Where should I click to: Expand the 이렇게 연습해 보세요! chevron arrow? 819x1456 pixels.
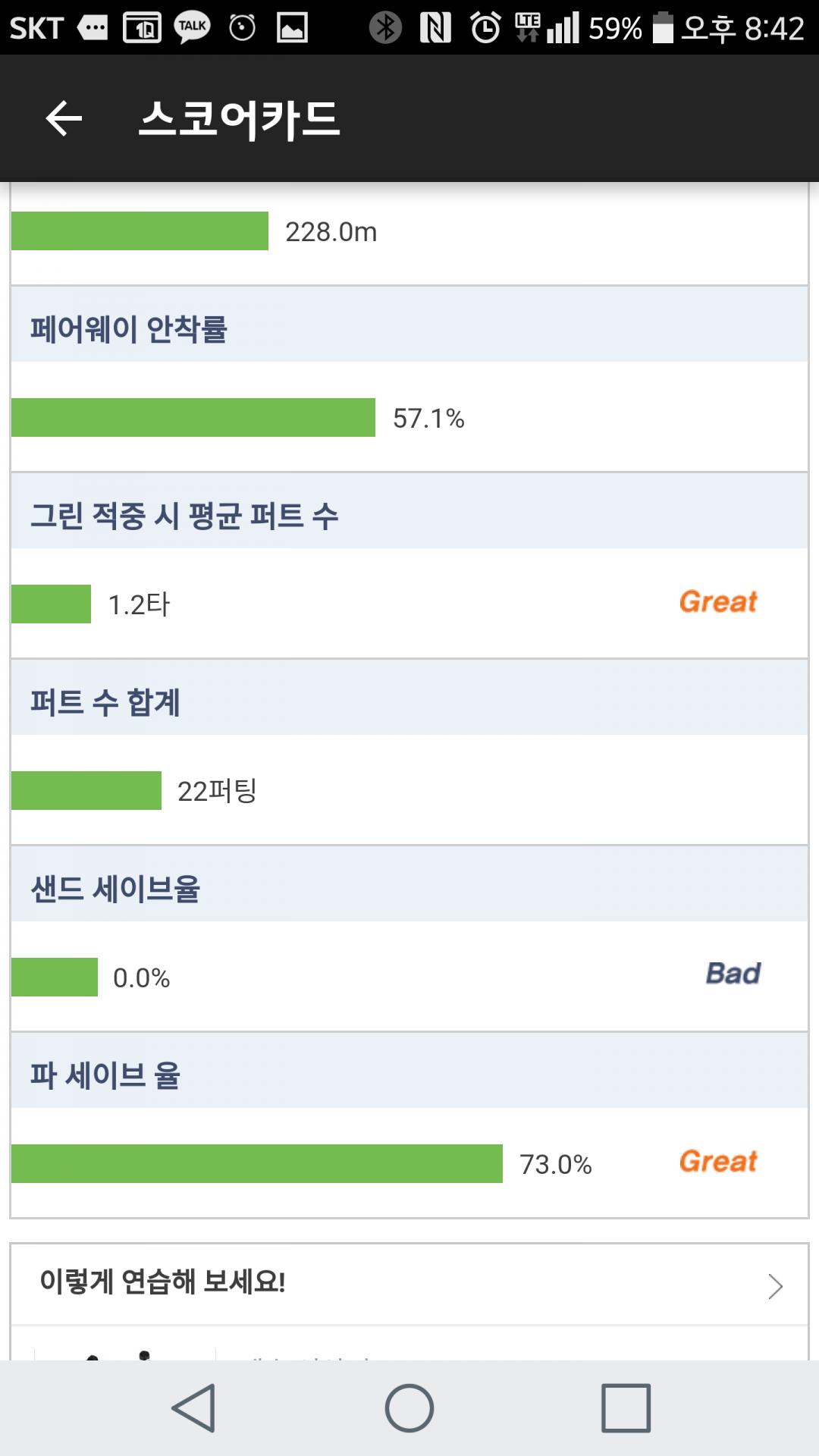pyautogui.click(x=775, y=1286)
